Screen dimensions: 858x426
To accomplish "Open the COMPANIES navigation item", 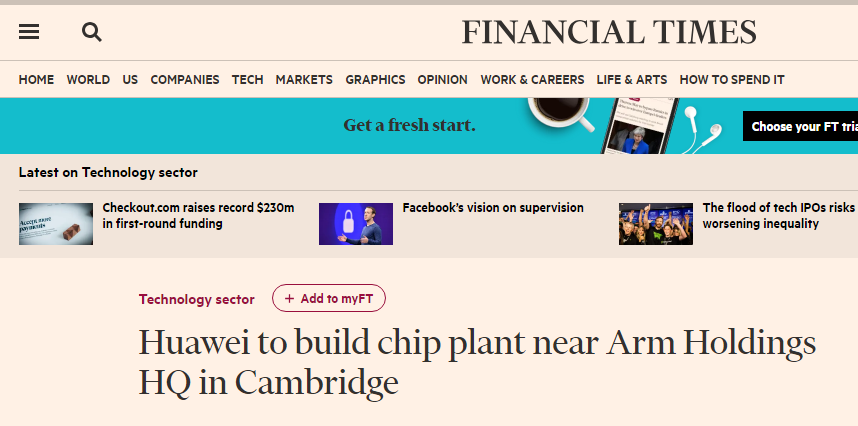I will point(185,80).
